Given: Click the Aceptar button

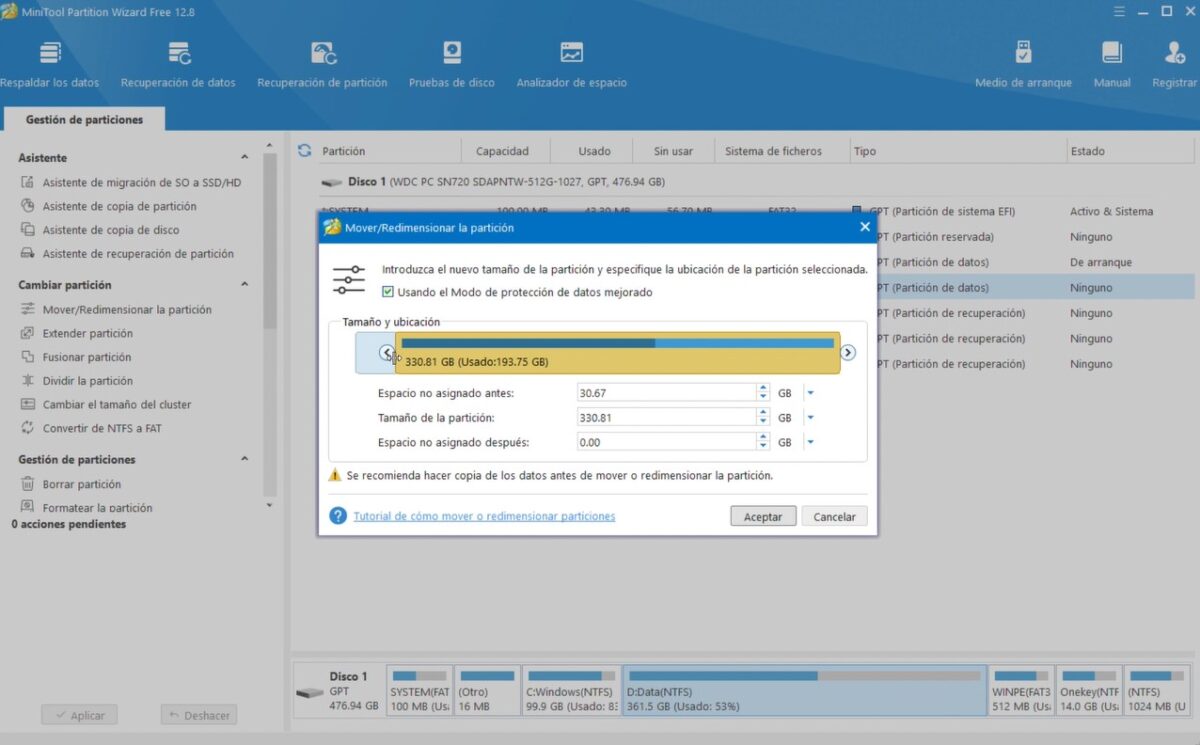Looking at the screenshot, I should pyautogui.click(x=763, y=517).
